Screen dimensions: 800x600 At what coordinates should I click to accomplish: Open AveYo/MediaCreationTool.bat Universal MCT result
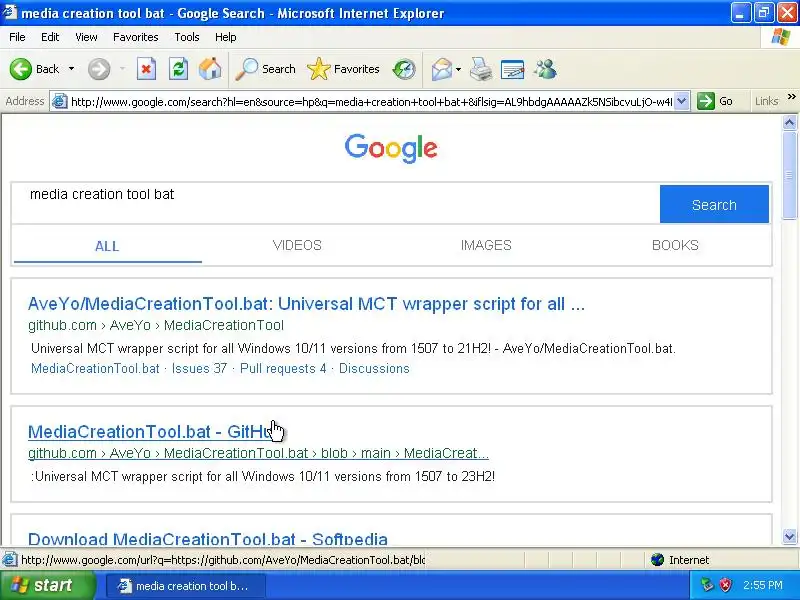click(306, 304)
